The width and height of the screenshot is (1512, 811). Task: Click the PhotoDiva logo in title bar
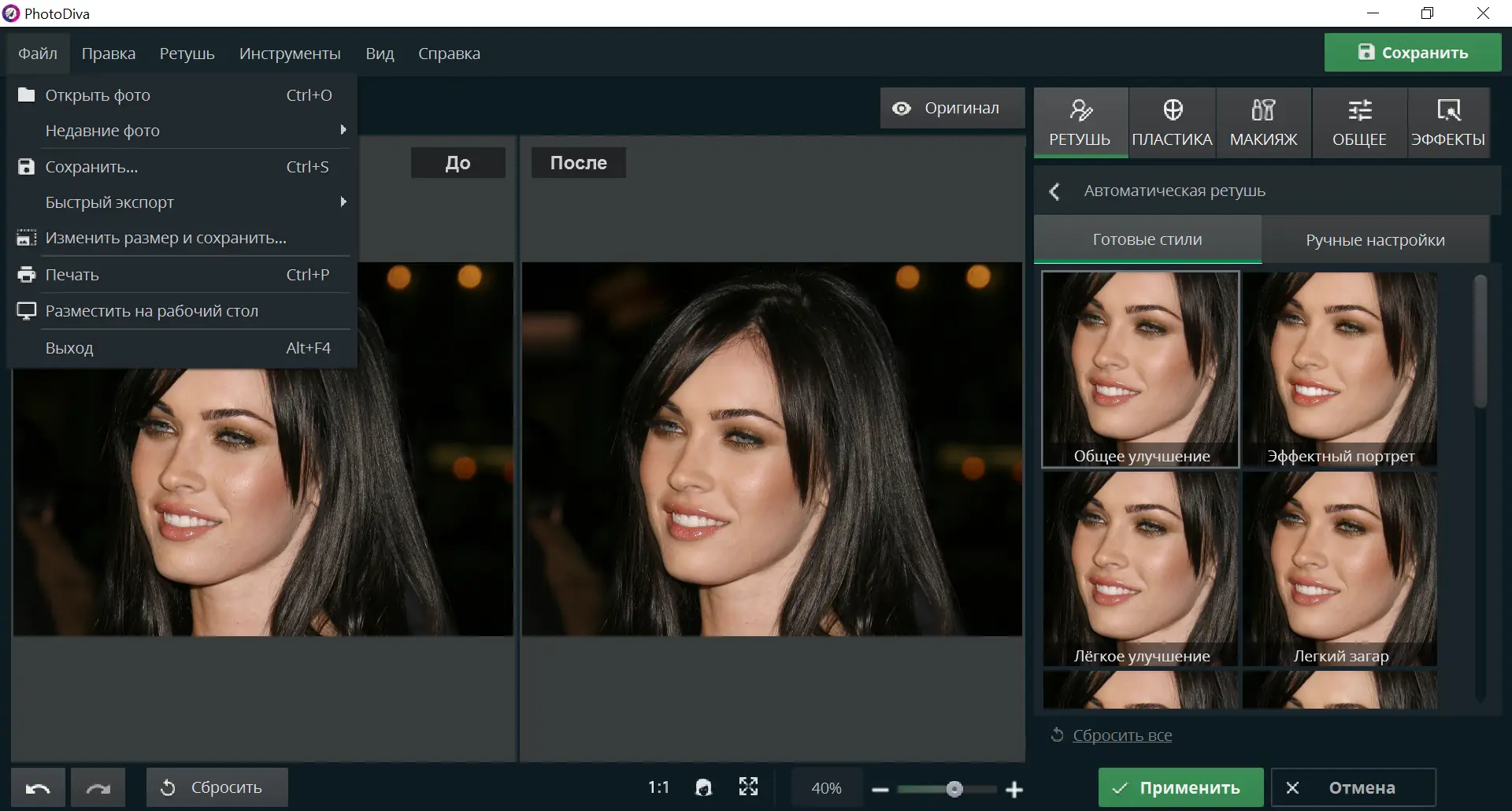(x=11, y=13)
